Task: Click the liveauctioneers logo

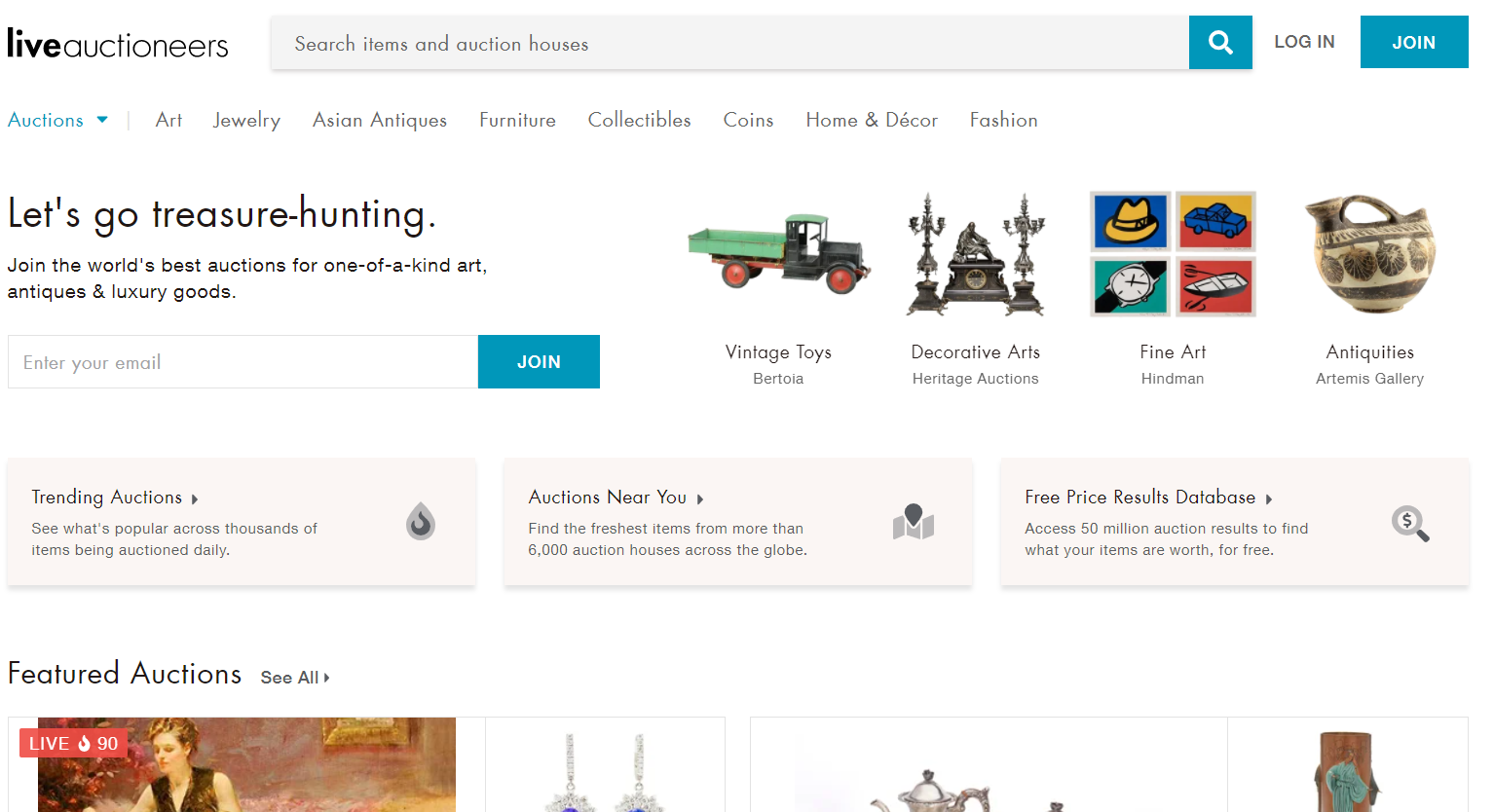Action: [x=117, y=42]
